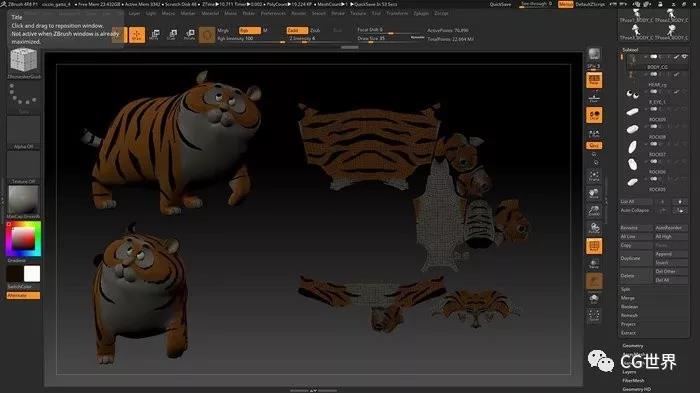
Task: Select the ROCK07 subtool thumbnail
Action: [x=633, y=147]
